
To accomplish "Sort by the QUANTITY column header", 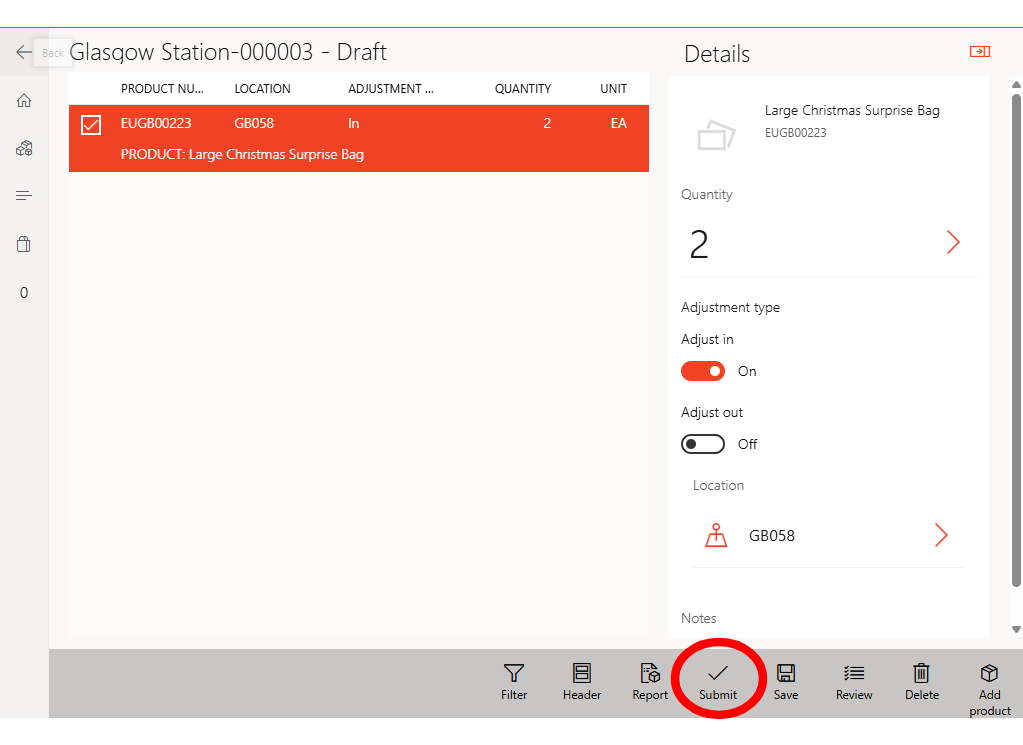I will point(522,89).
